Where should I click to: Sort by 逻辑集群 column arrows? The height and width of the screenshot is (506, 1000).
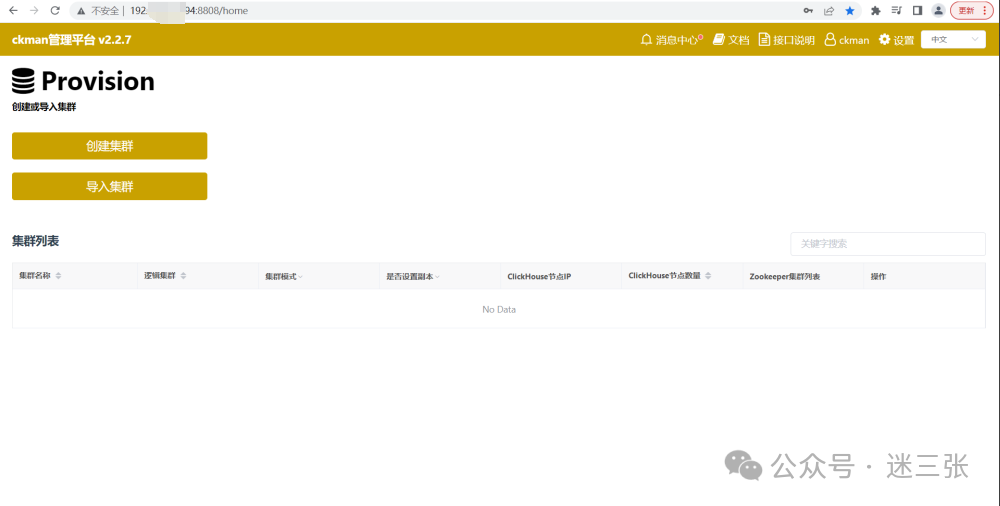pyautogui.click(x=183, y=276)
